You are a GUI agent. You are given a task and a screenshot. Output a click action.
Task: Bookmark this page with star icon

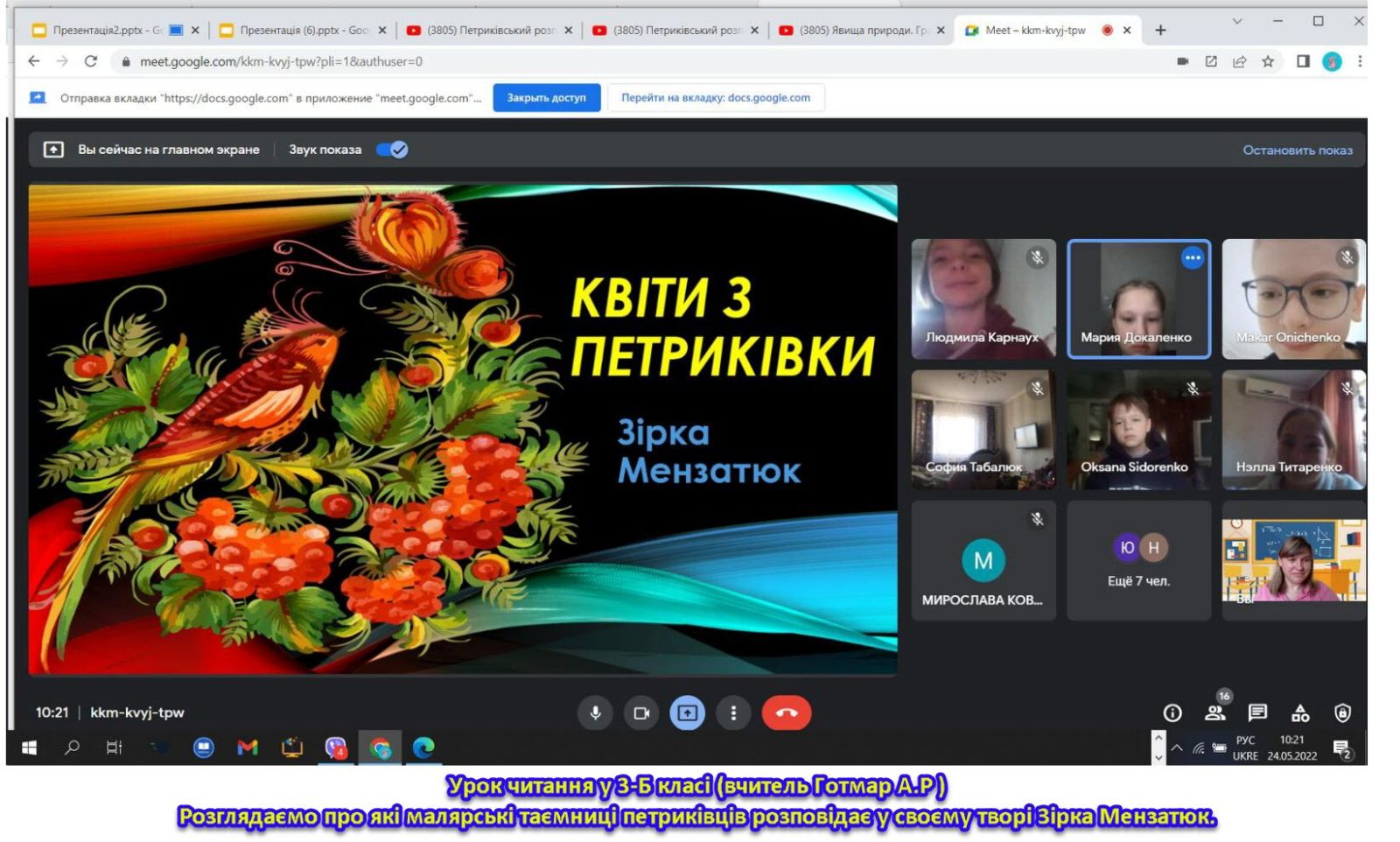tap(1267, 61)
